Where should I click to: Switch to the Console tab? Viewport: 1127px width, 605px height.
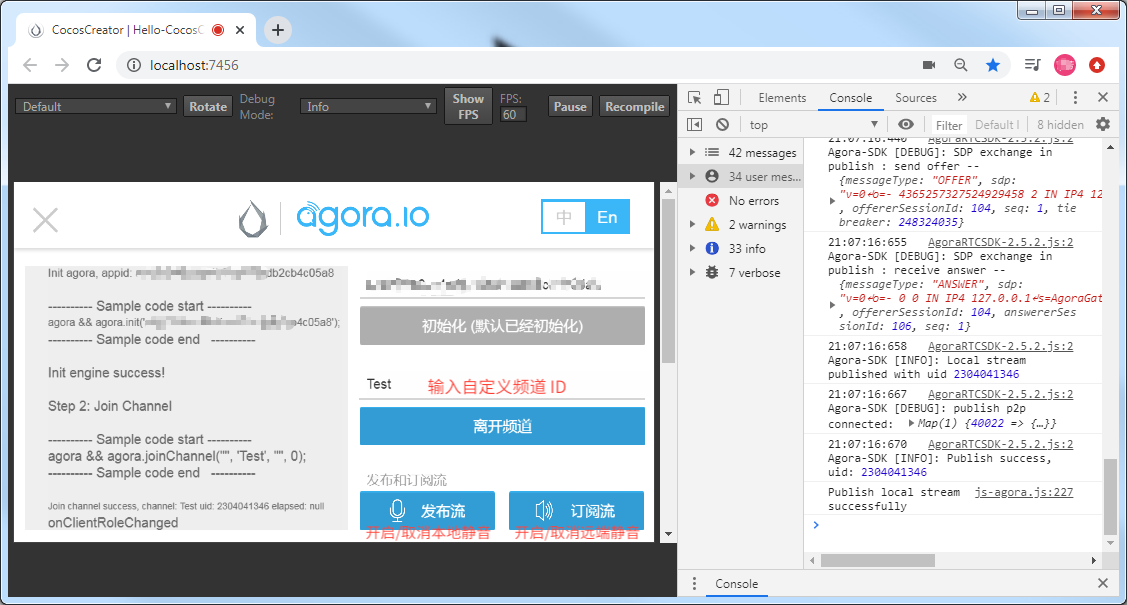pyautogui.click(x=850, y=98)
